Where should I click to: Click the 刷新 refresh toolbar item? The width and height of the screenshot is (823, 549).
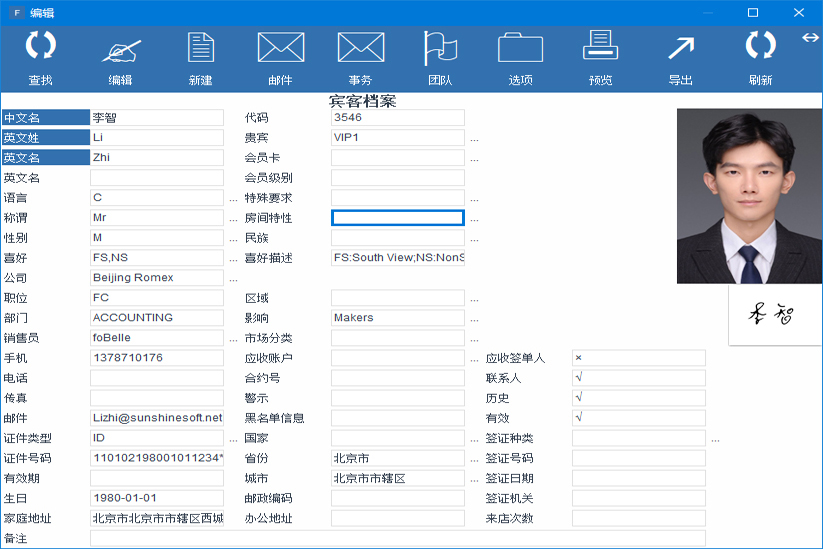tap(760, 58)
